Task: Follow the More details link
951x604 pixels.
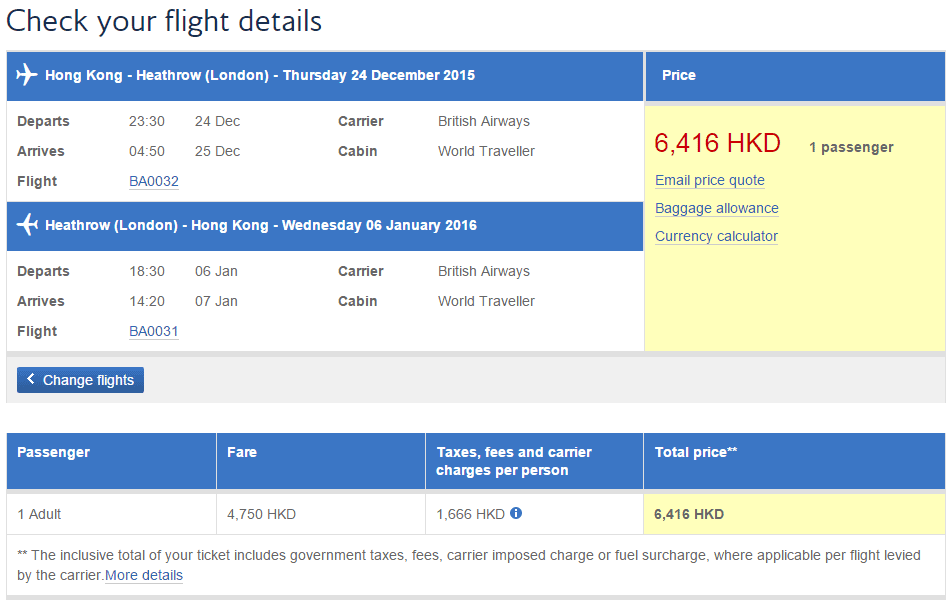Action: click(x=144, y=575)
